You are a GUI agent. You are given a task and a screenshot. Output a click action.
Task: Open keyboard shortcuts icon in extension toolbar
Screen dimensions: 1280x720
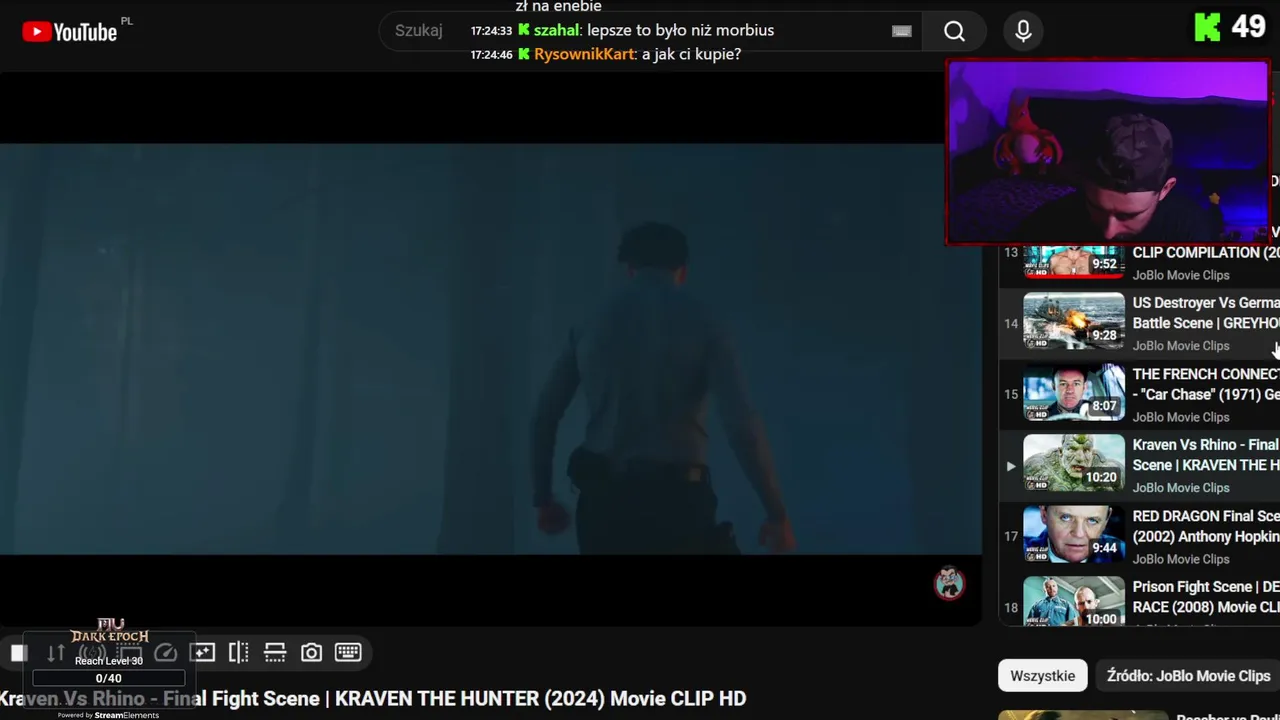coord(348,653)
